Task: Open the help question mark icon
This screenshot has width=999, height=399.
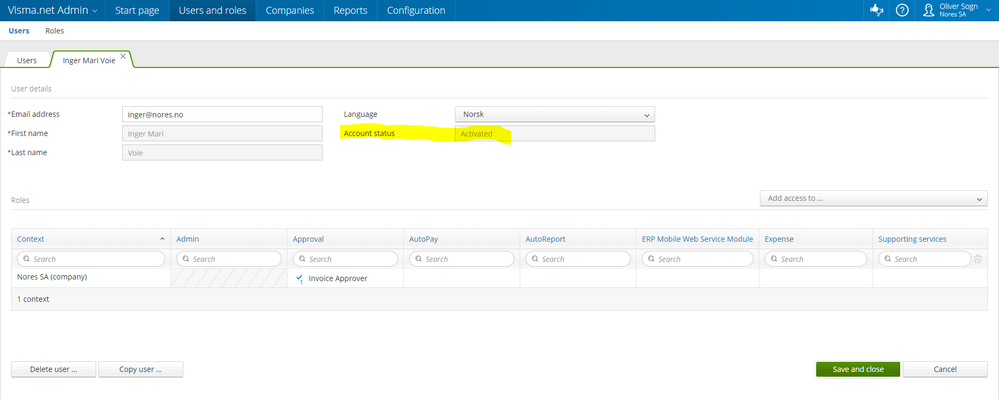Action: coord(902,11)
